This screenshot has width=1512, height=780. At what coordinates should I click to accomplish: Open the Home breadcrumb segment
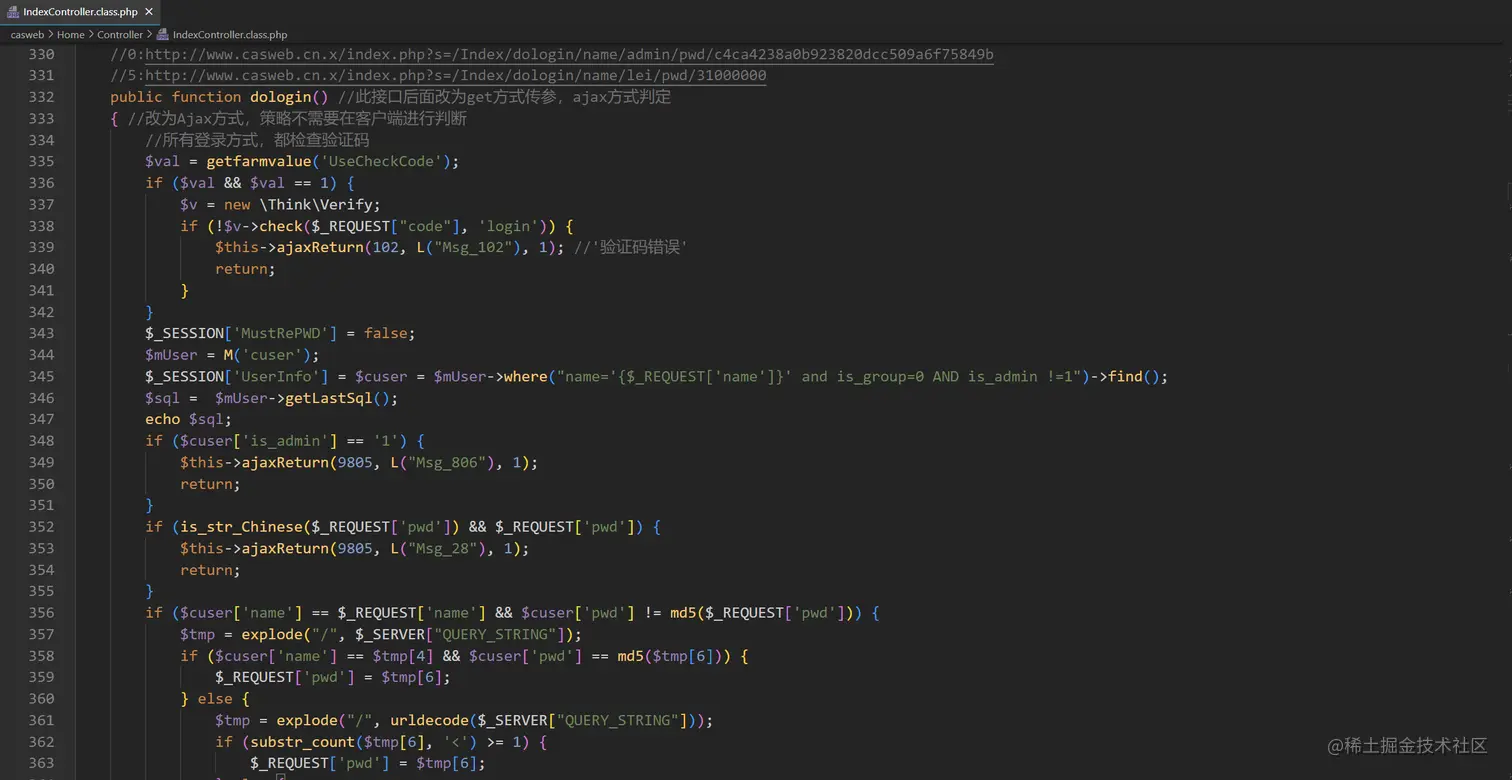pos(70,34)
